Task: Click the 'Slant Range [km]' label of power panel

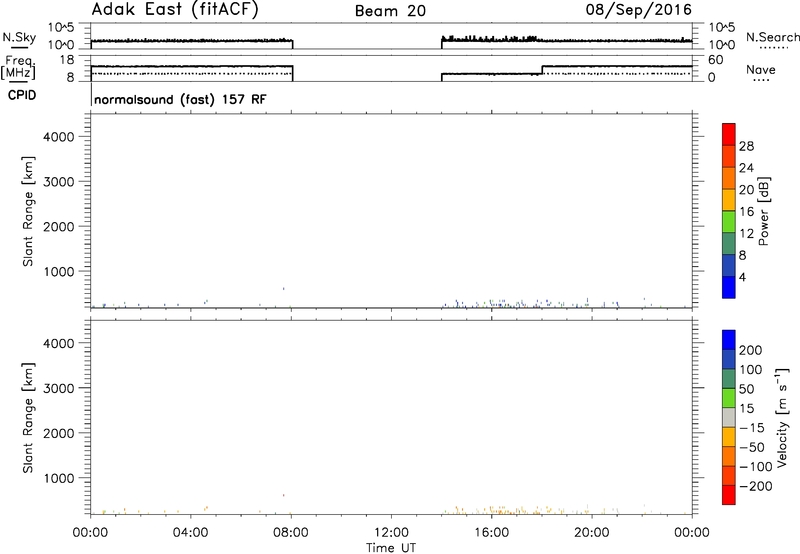Action: (28, 211)
